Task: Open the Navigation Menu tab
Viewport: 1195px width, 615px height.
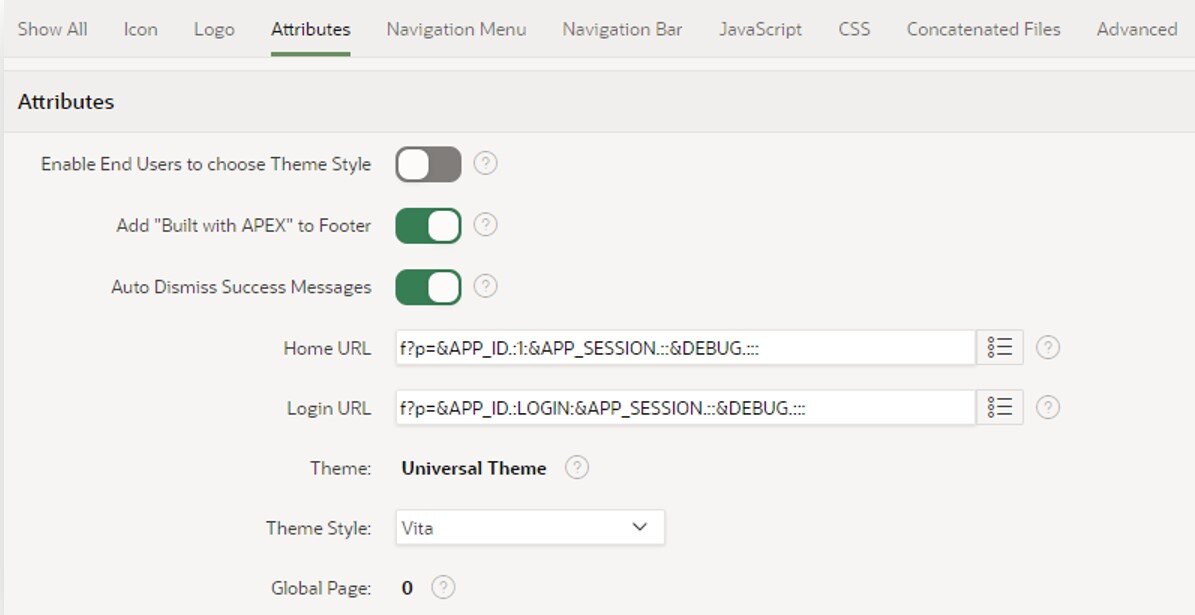Action: [x=457, y=29]
